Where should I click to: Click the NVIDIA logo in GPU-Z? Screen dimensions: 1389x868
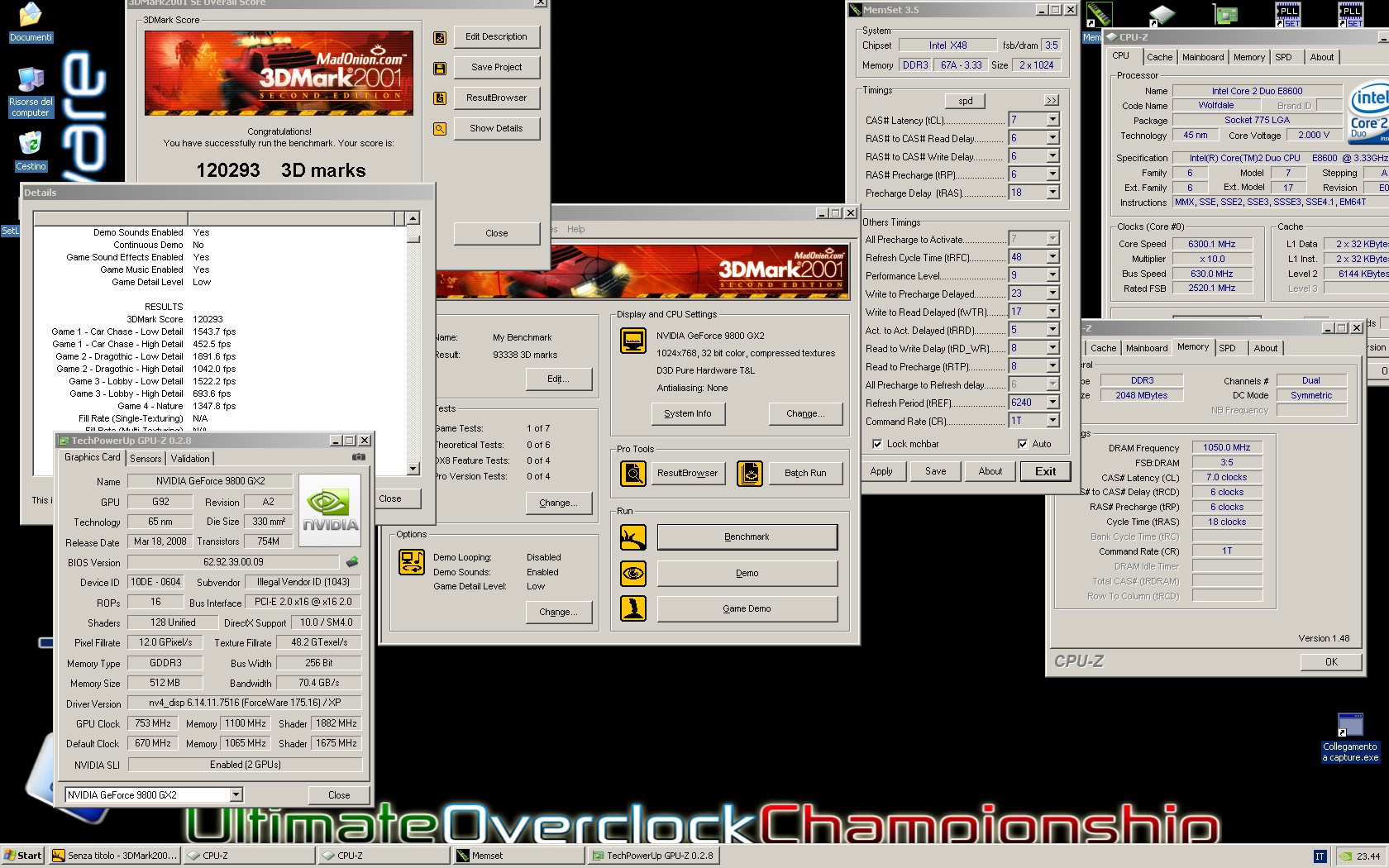330,510
